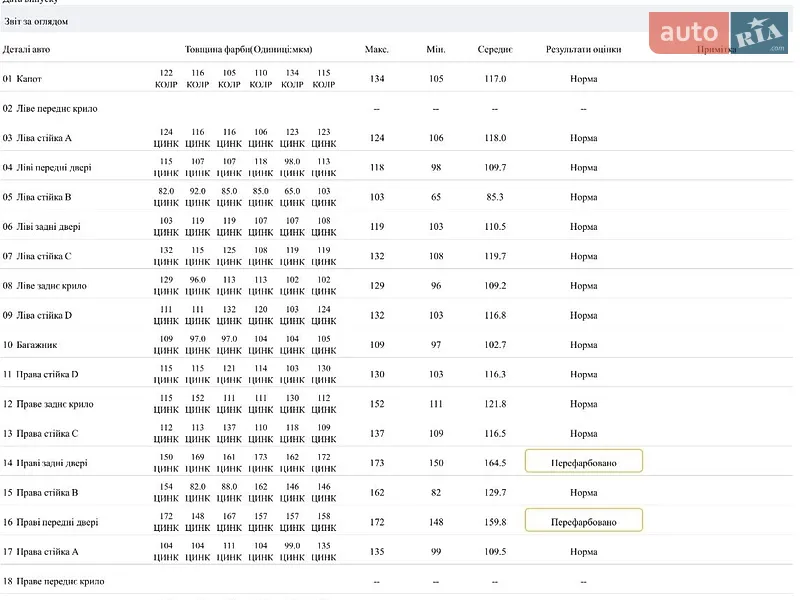Click the average value 119.7
Image resolution: width=800 pixels, height=600 pixels.
495,256
